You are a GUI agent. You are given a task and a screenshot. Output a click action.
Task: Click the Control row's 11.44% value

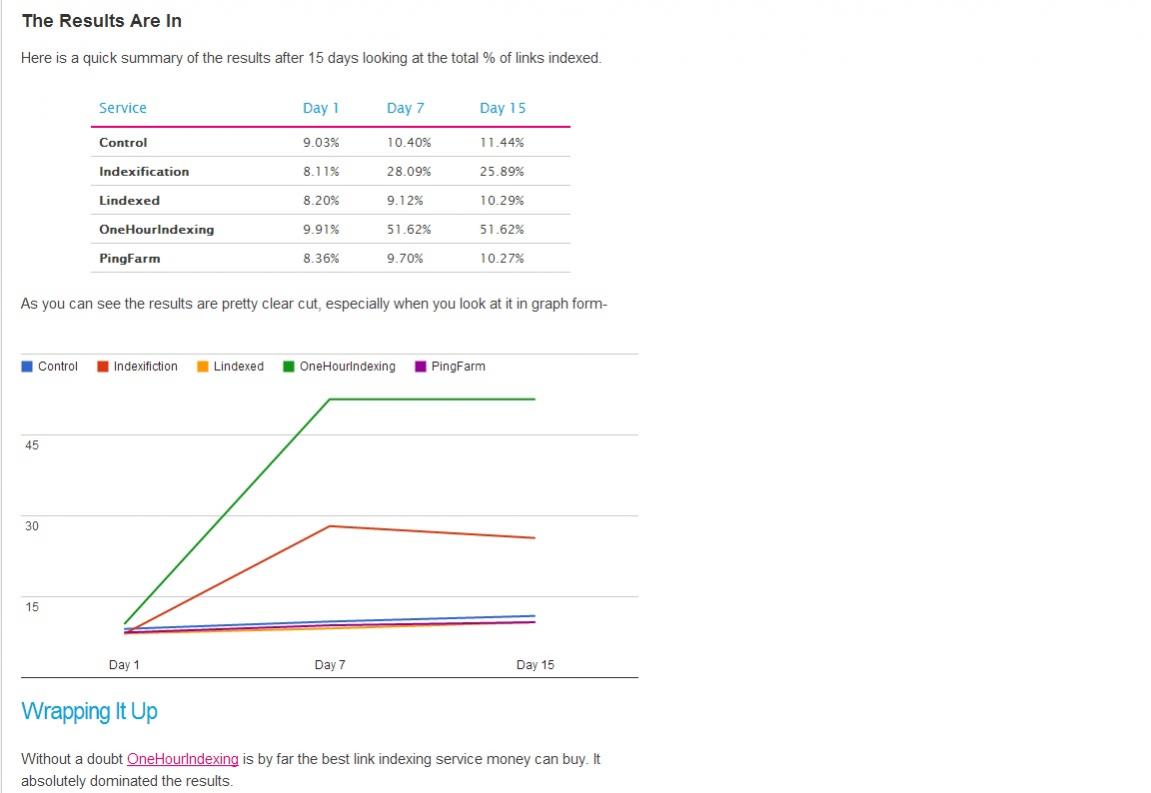pos(502,142)
